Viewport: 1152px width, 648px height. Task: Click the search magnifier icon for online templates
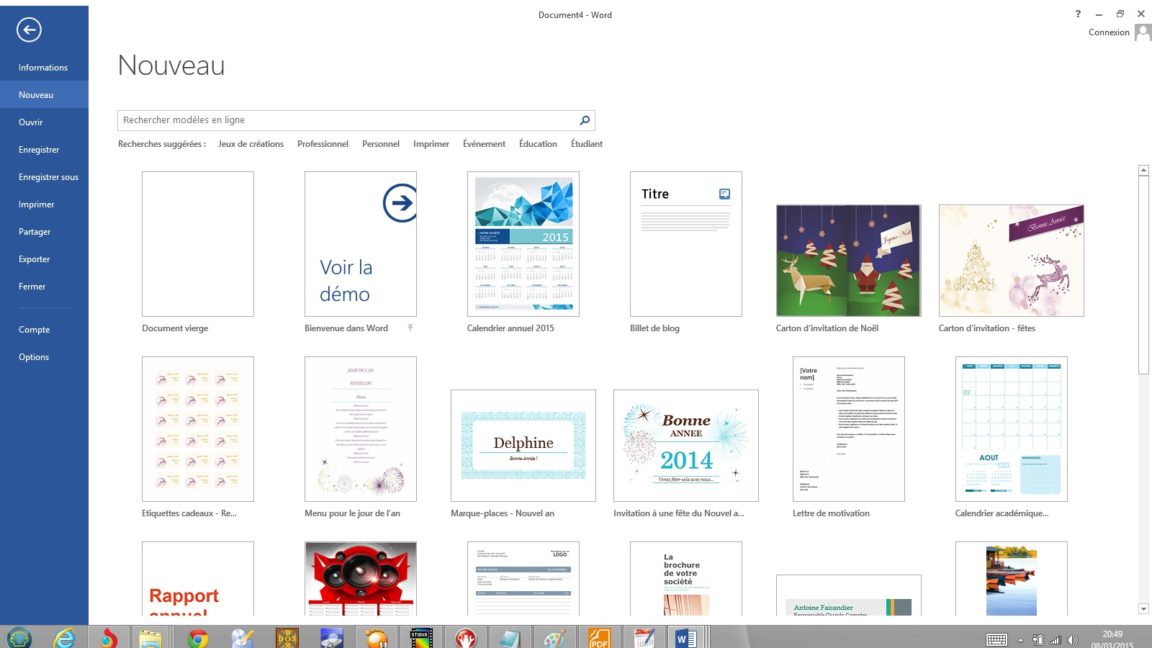(585, 120)
